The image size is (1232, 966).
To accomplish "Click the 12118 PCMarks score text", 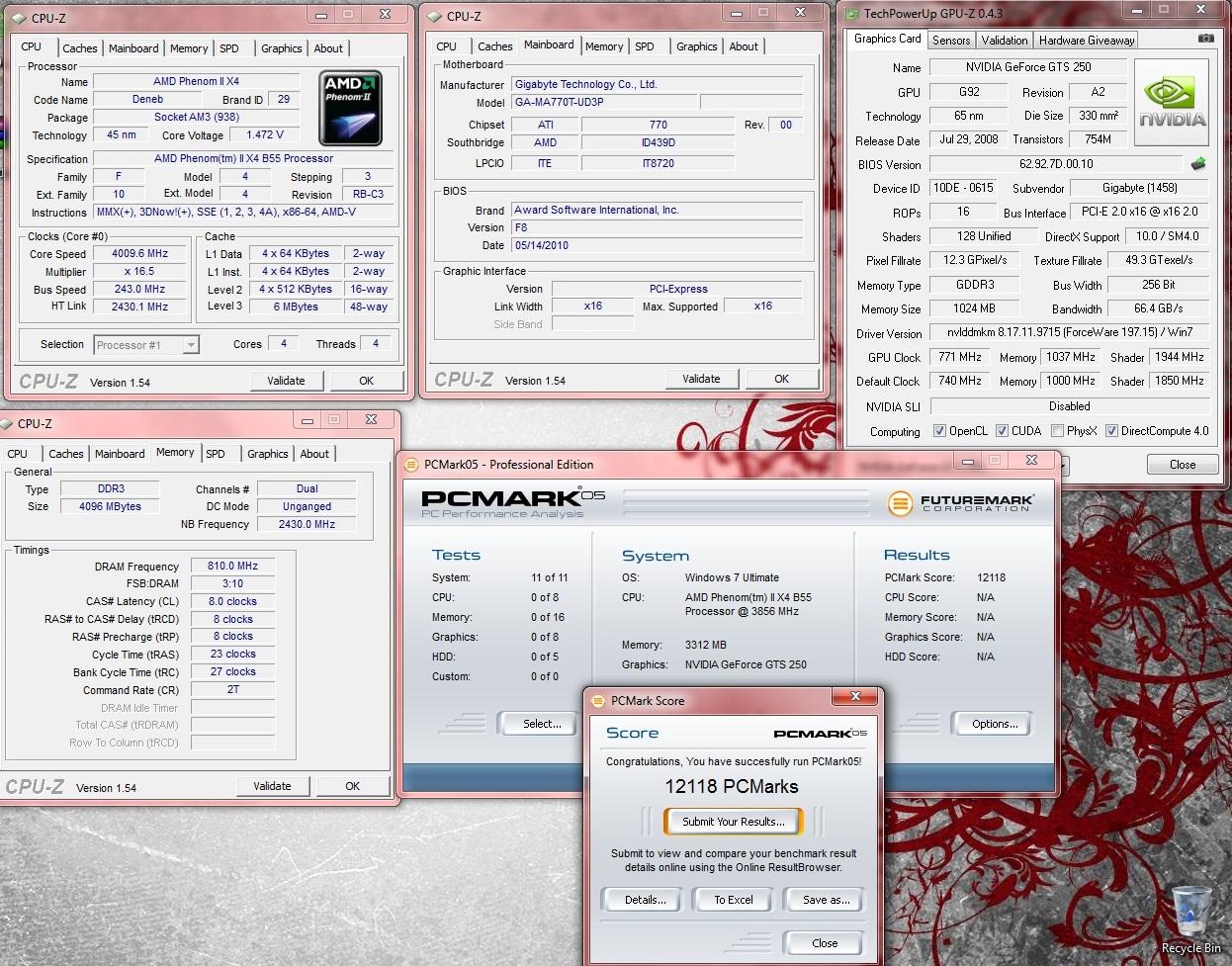I will tap(731, 786).
